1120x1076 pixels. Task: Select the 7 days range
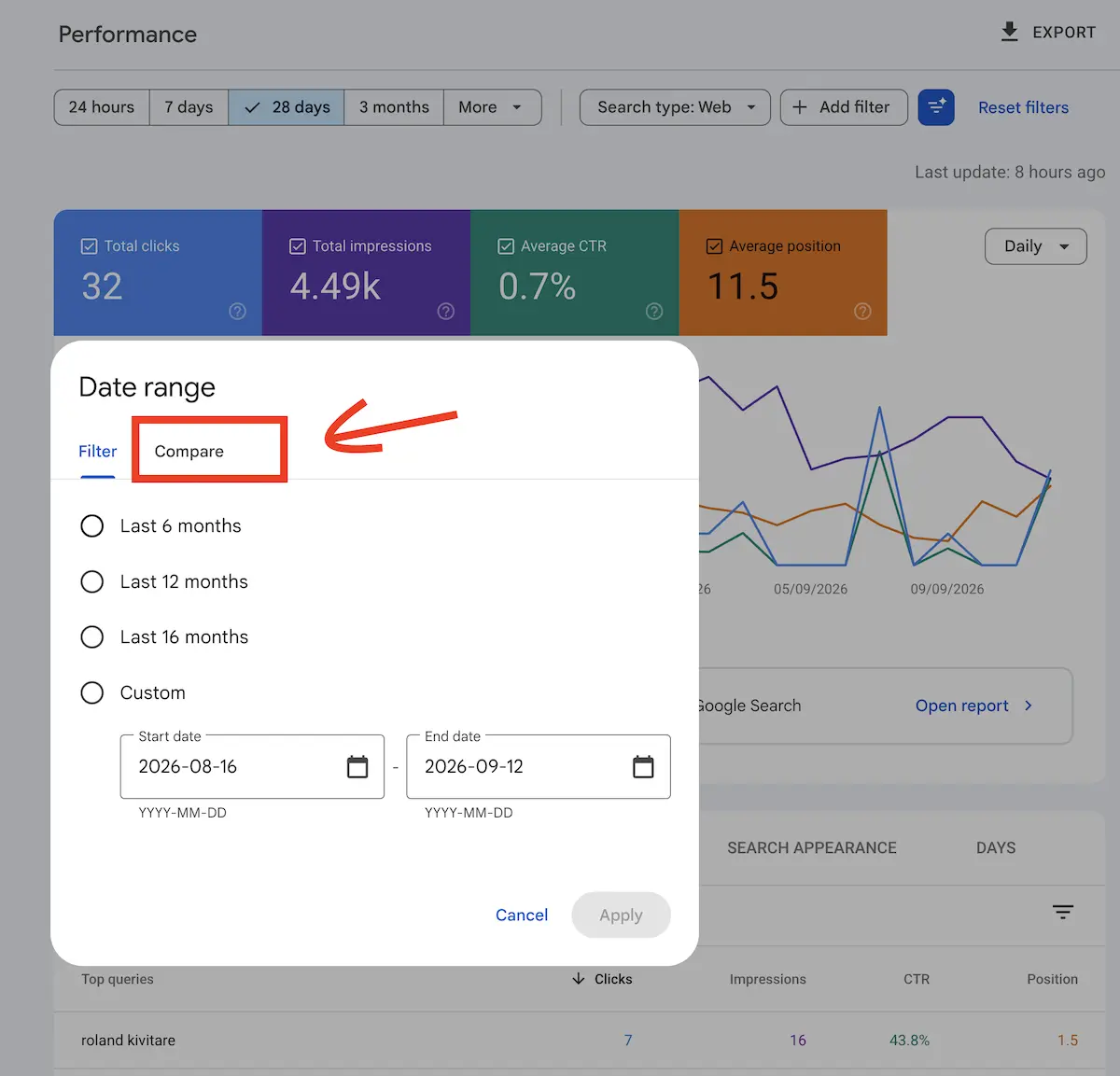click(189, 107)
